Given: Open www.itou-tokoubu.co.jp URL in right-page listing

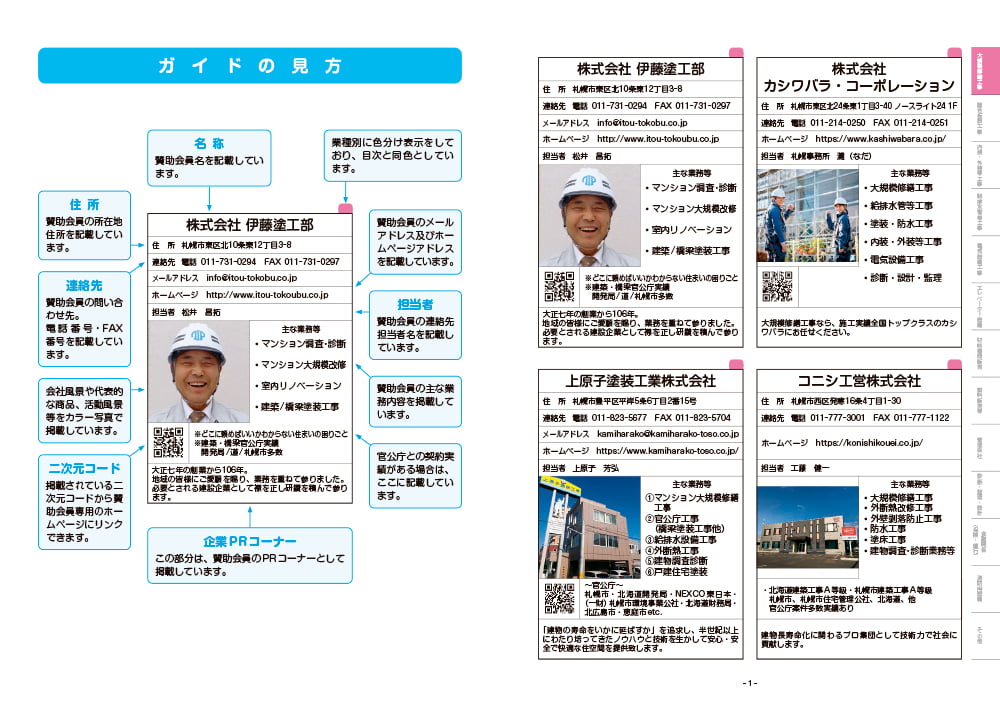Looking at the screenshot, I should pyautogui.click(x=658, y=138).
